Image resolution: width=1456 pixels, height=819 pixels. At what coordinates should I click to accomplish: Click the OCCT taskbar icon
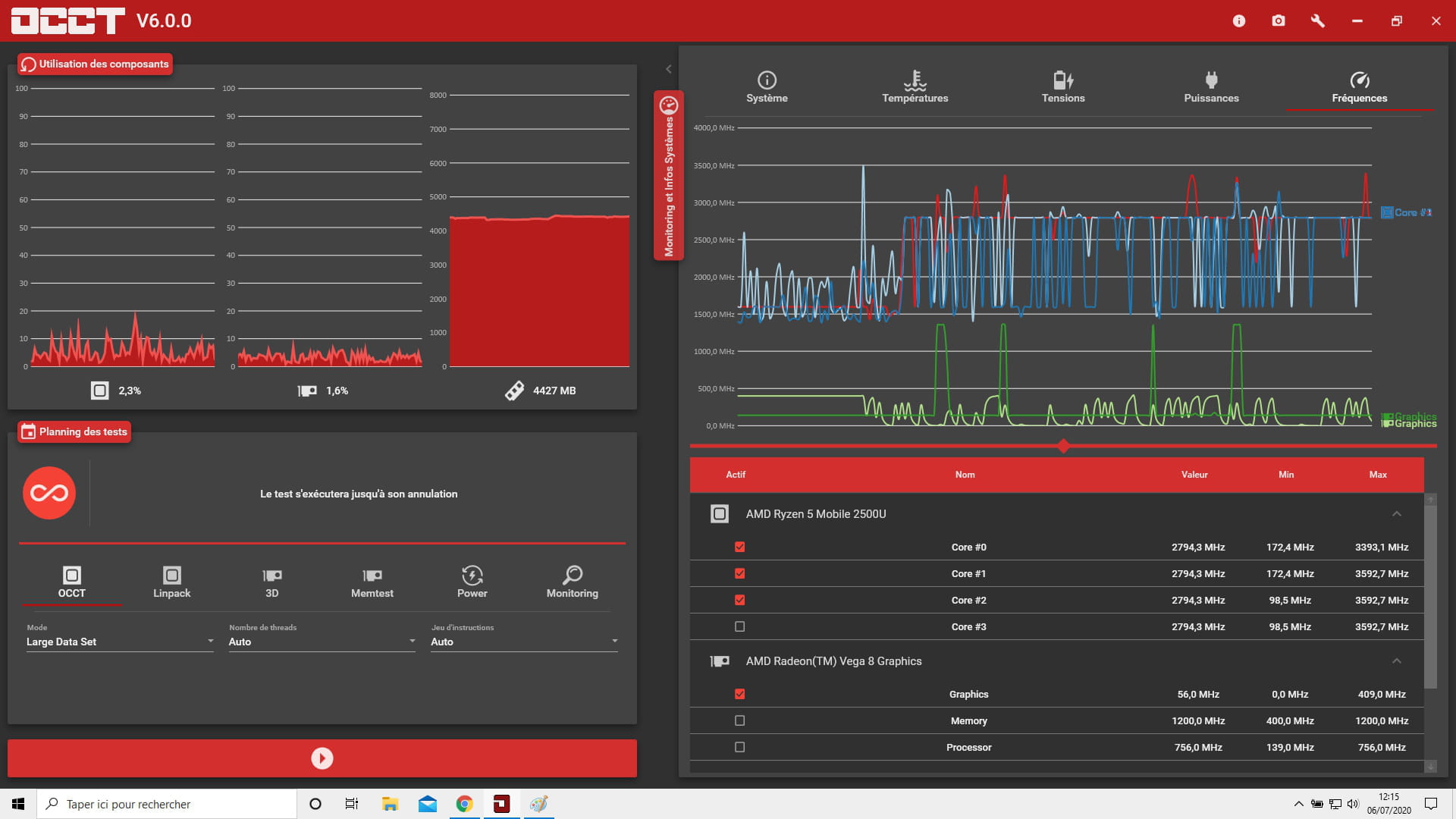pyautogui.click(x=501, y=804)
